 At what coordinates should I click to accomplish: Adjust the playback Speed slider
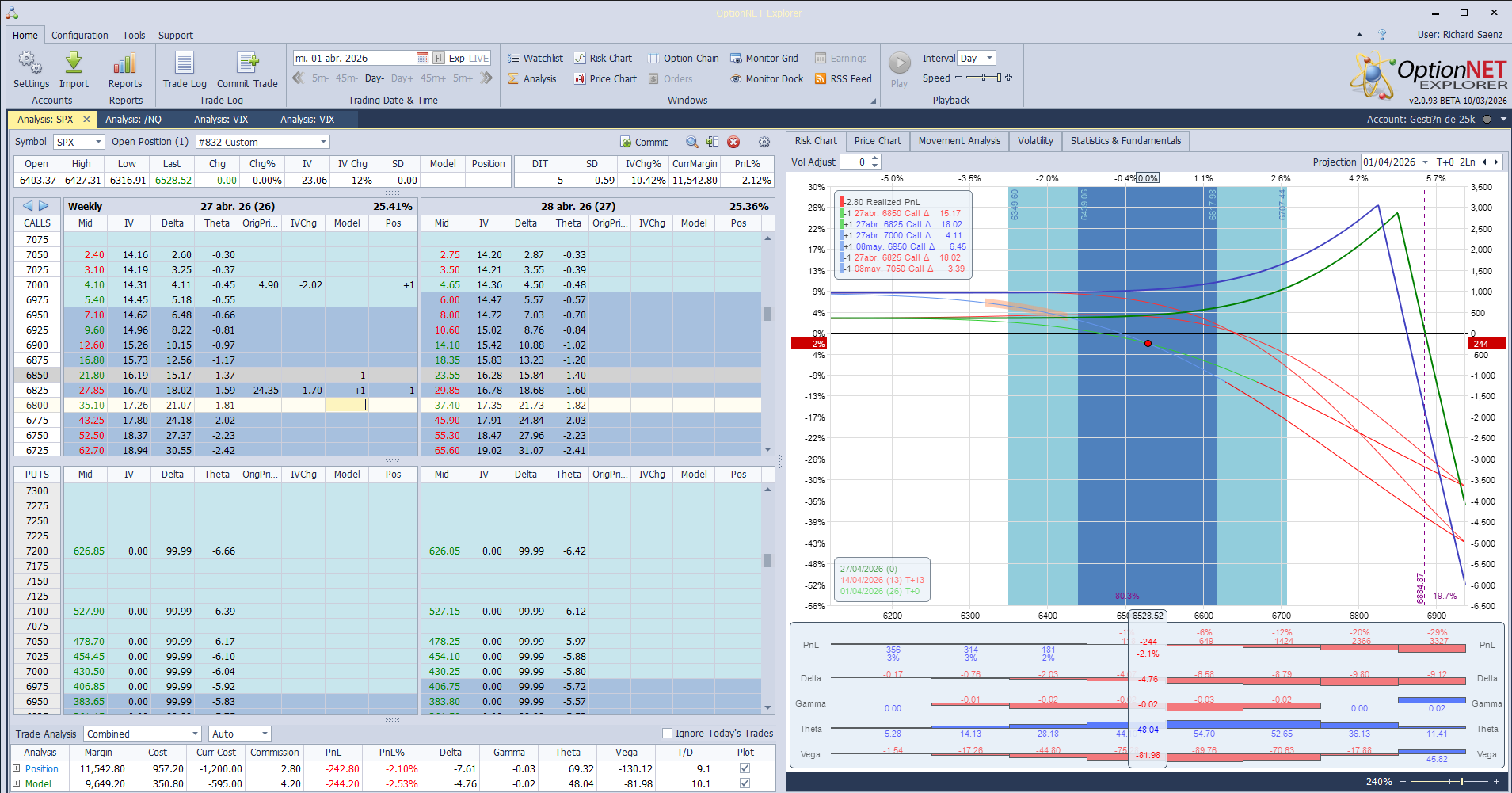pyautogui.click(x=983, y=78)
